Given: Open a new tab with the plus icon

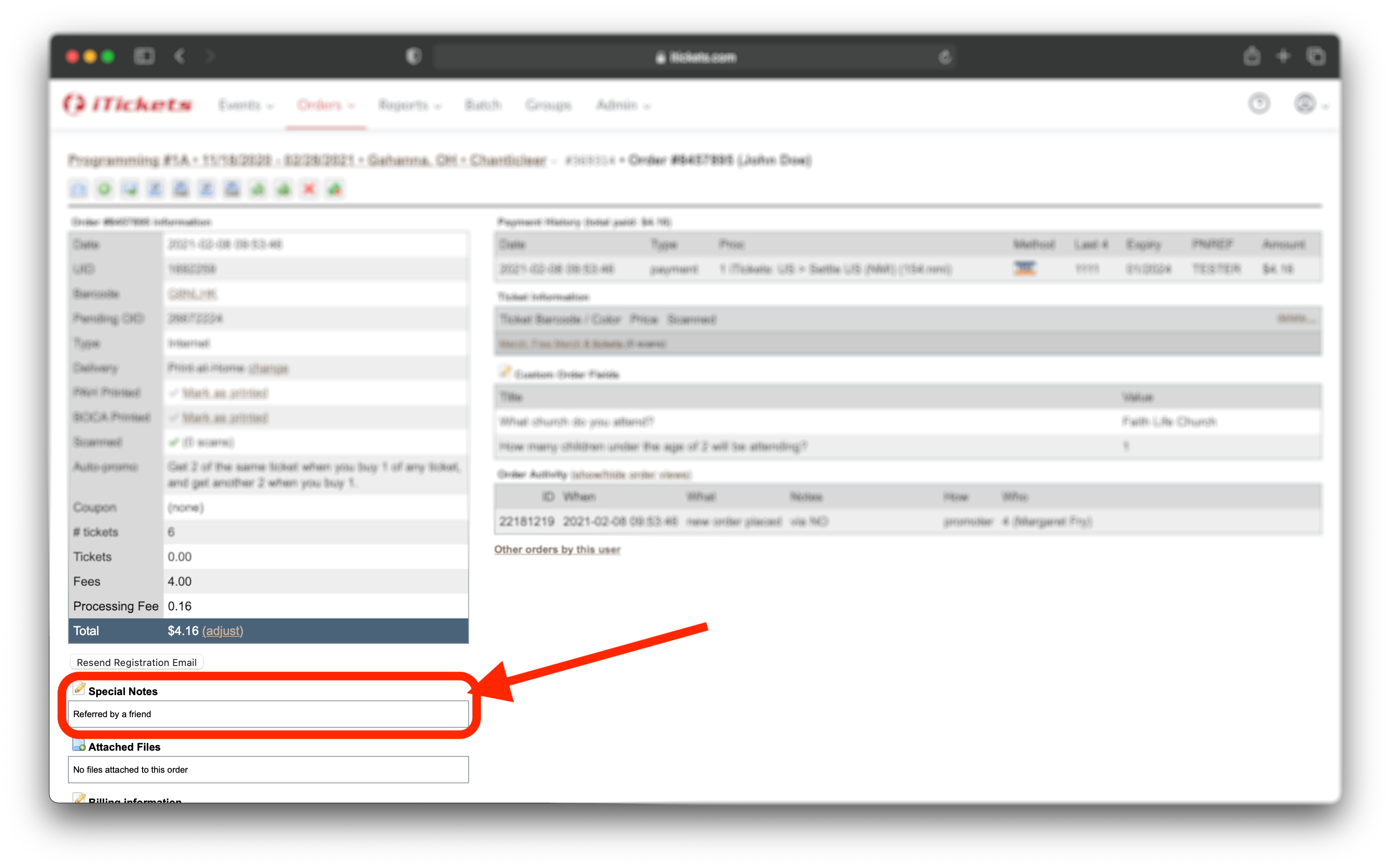Looking at the screenshot, I should [1283, 56].
